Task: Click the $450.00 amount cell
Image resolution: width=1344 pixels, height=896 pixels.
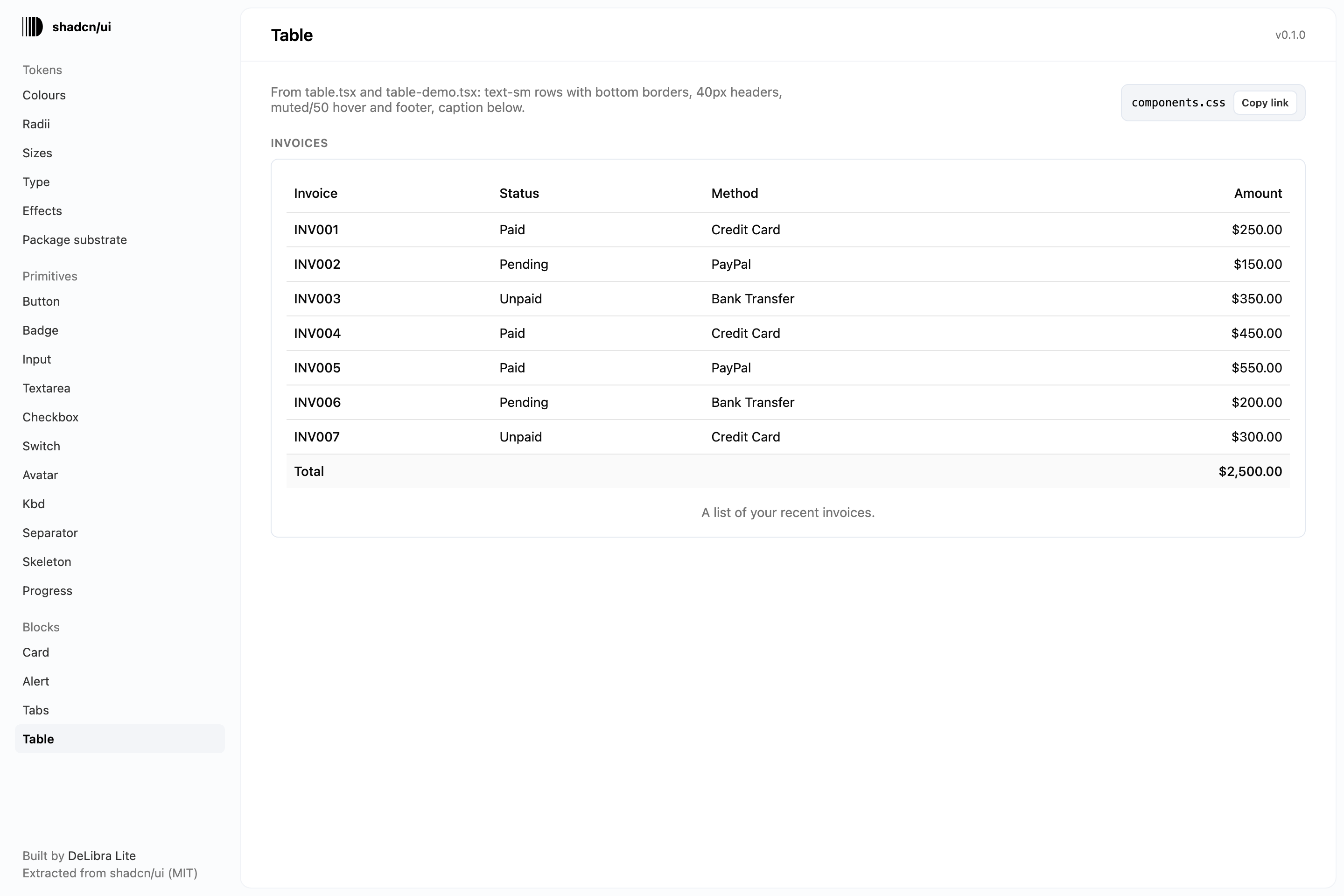Action: tap(1257, 334)
